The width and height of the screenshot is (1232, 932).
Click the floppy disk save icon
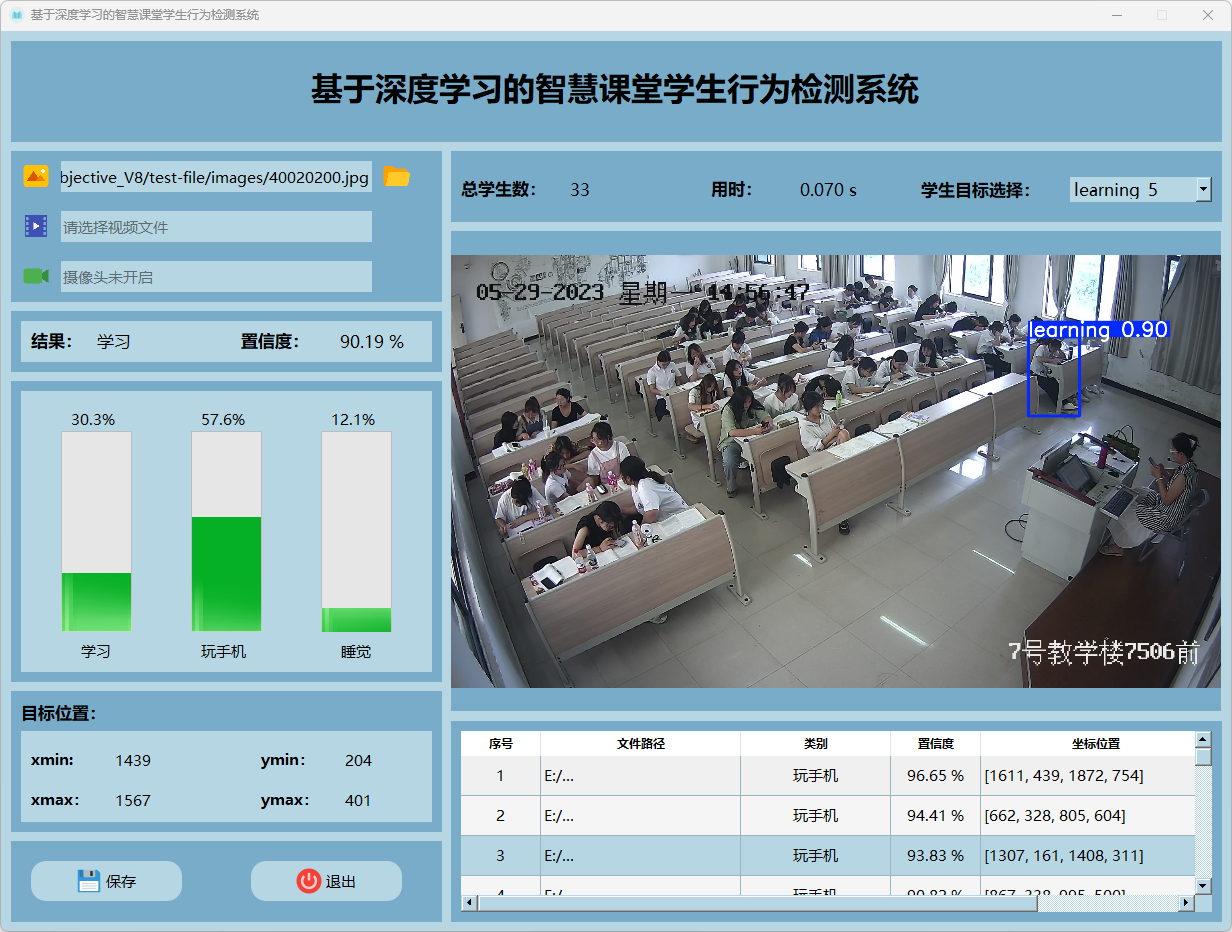coord(89,881)
